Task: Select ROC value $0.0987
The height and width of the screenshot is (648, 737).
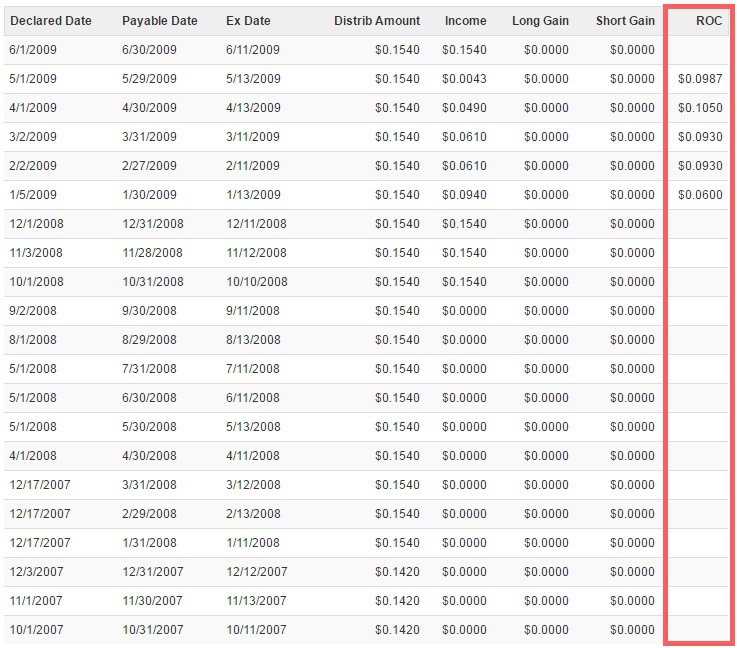Action: 700,79
